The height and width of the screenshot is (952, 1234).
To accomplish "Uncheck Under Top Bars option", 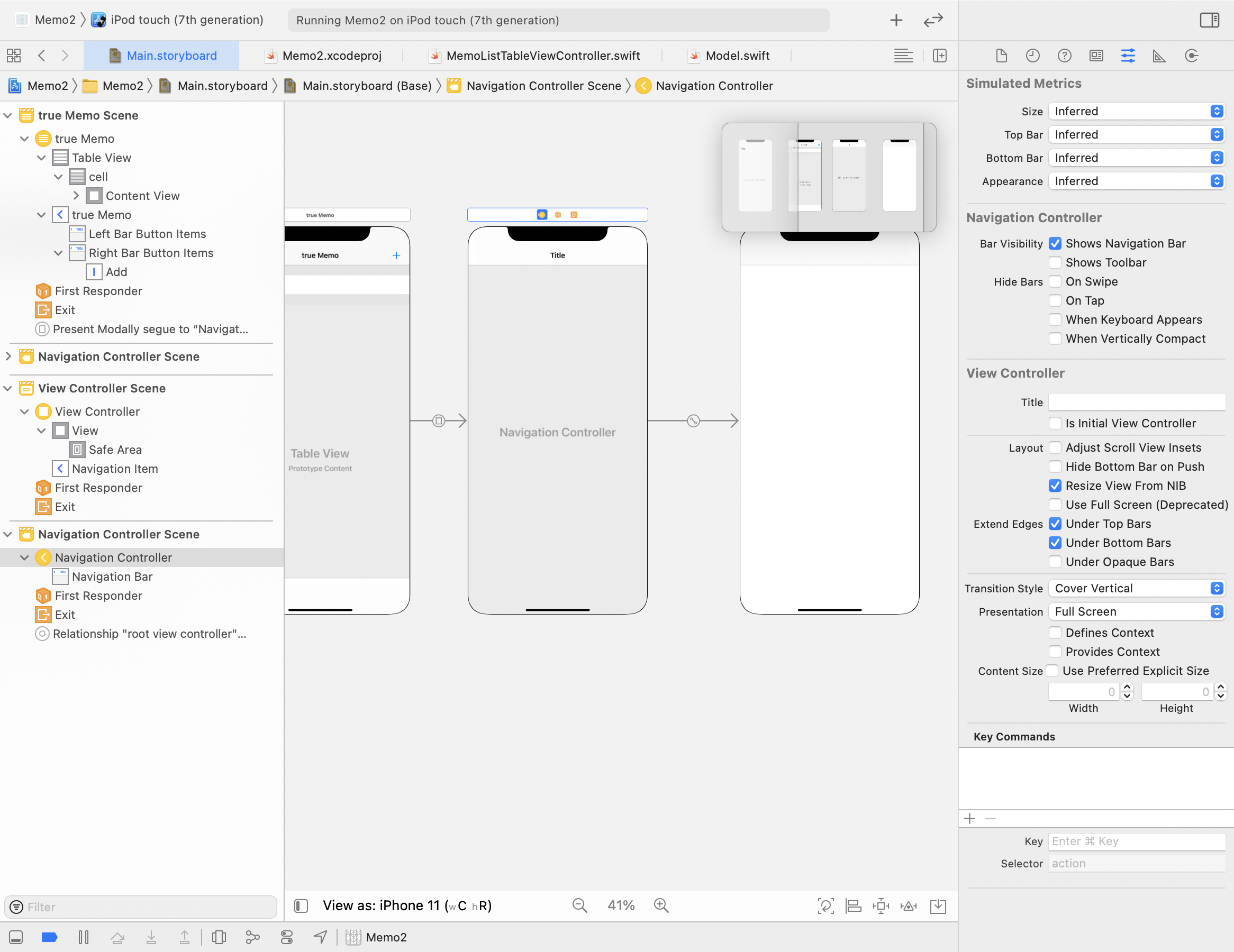I will [x=1054, y=524].
